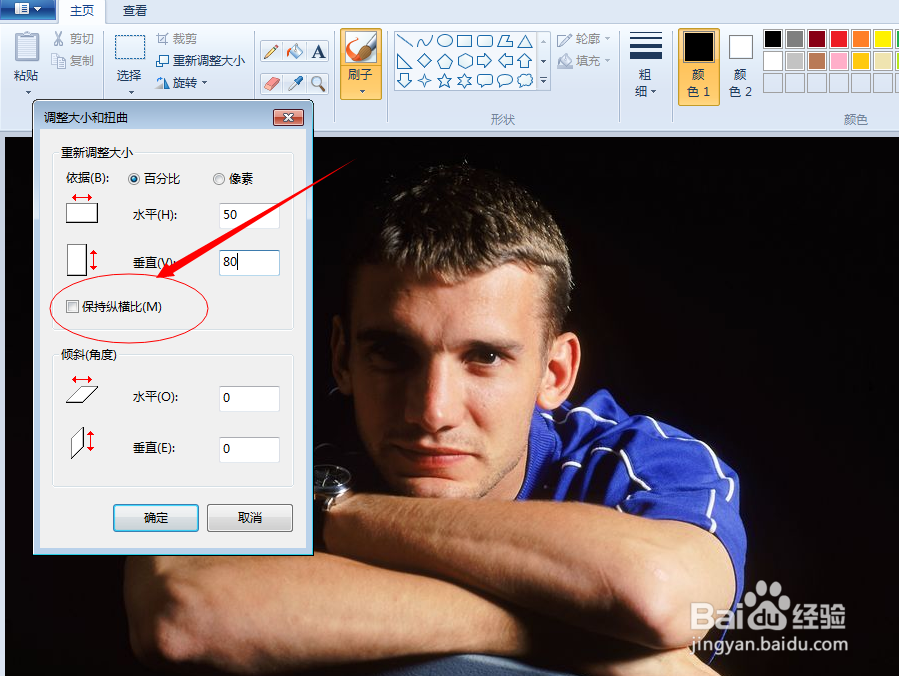The image size is (899, 676).
Task: Choose the Heart-adjacent cloud callout shape
Action: [525, 80]
